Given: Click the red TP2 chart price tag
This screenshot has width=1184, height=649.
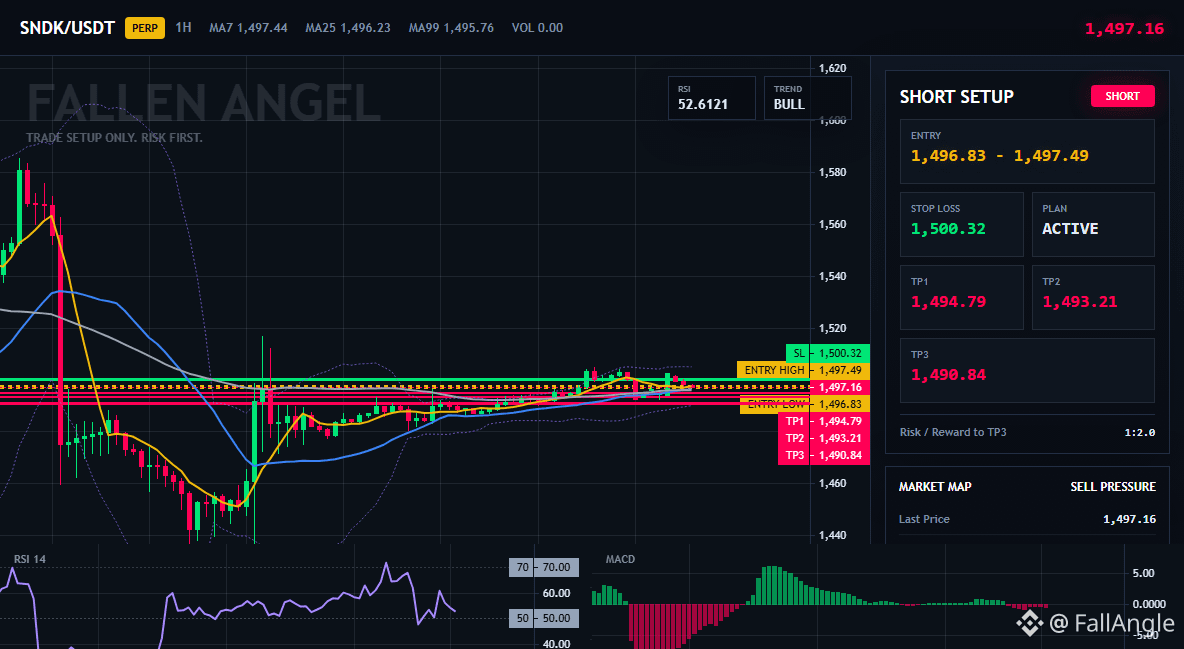Looking at the screenshot, I should pyautogui.click(x=824, y=438).
